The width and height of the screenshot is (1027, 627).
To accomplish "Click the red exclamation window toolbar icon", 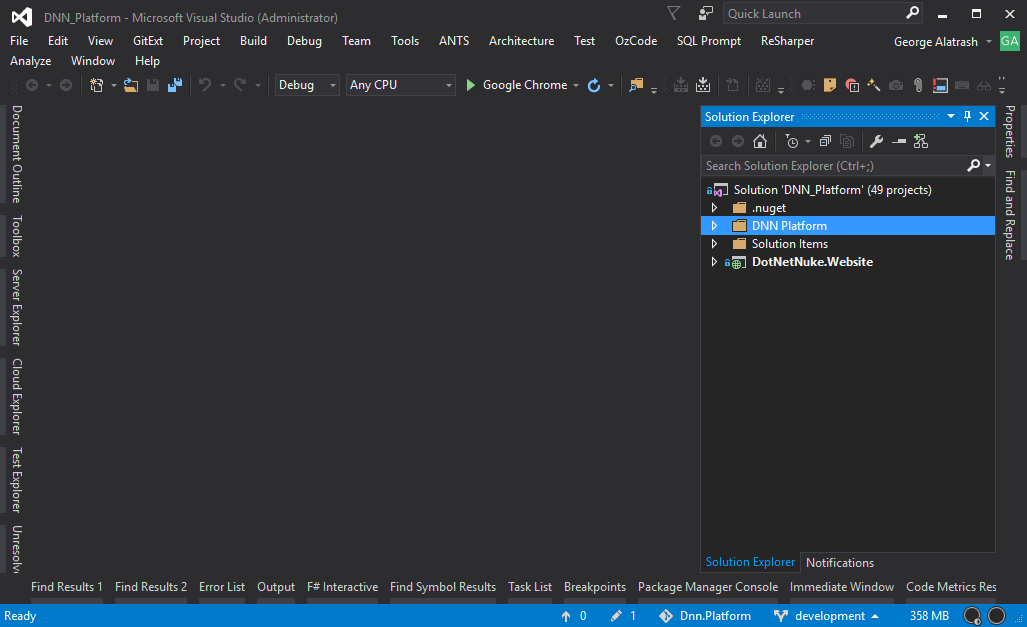I will tap(941, 85).
